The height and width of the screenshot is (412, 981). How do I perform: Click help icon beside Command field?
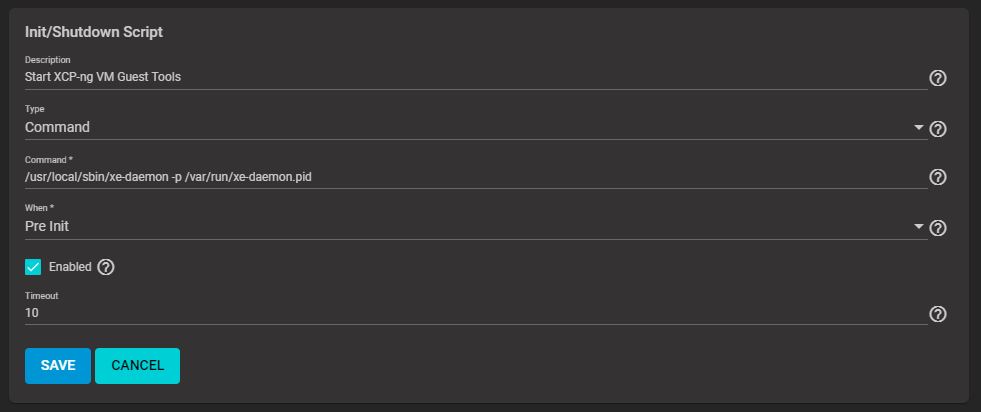coord(937,177)
